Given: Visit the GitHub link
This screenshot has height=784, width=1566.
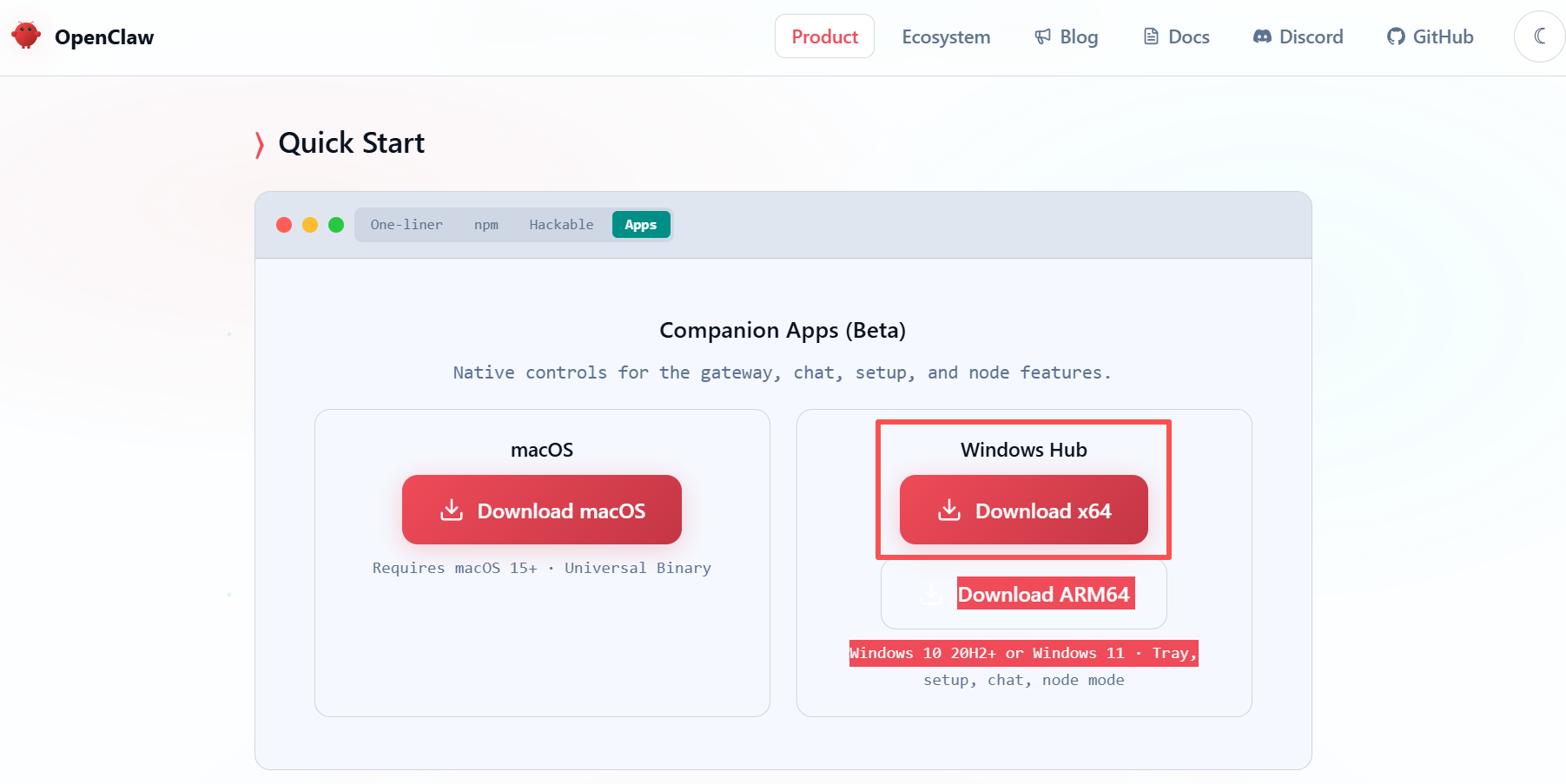Looking at the screenshot, I should coord(1430,36).
